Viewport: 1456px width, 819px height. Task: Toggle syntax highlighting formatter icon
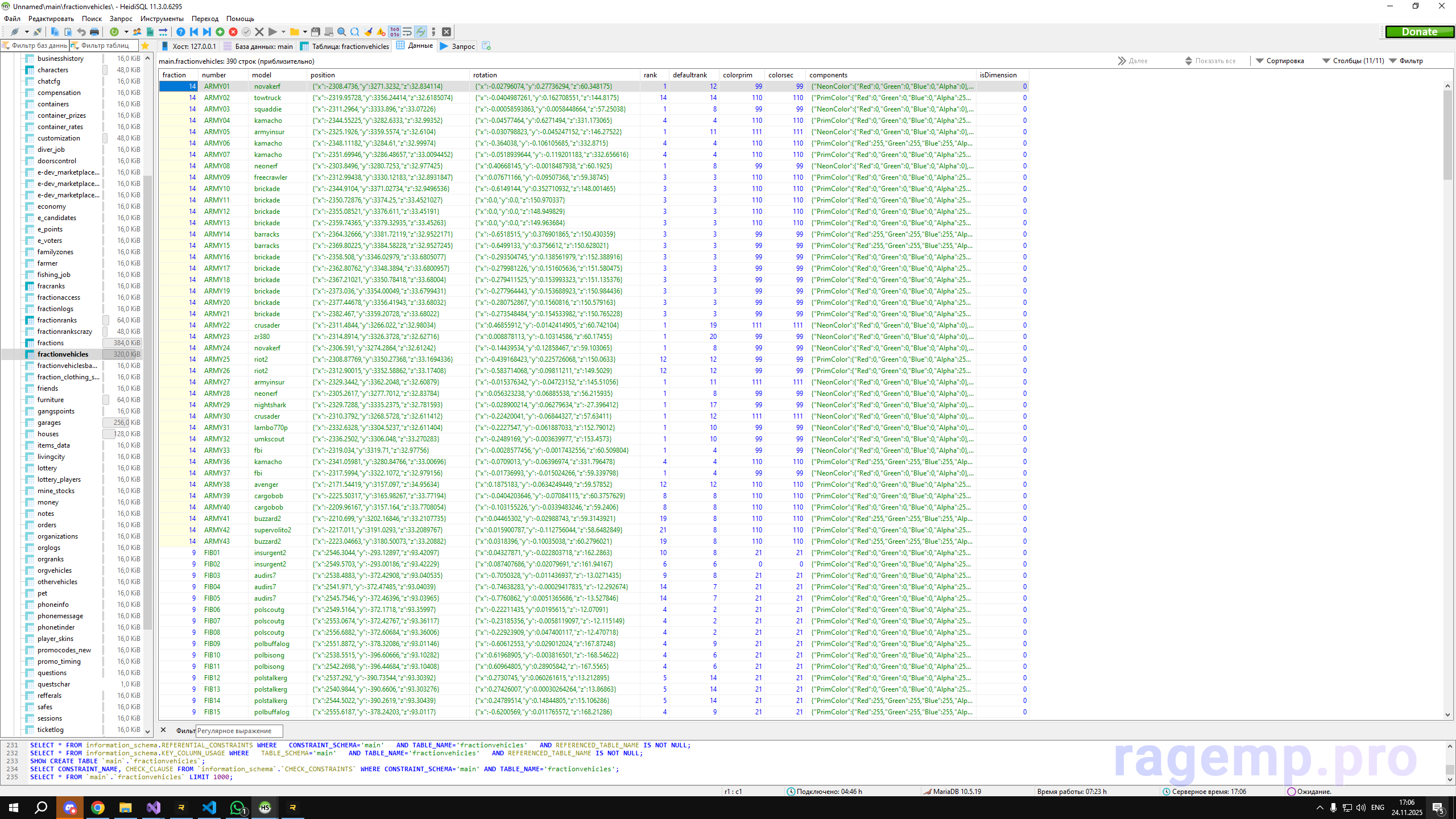tap(421, 32)
